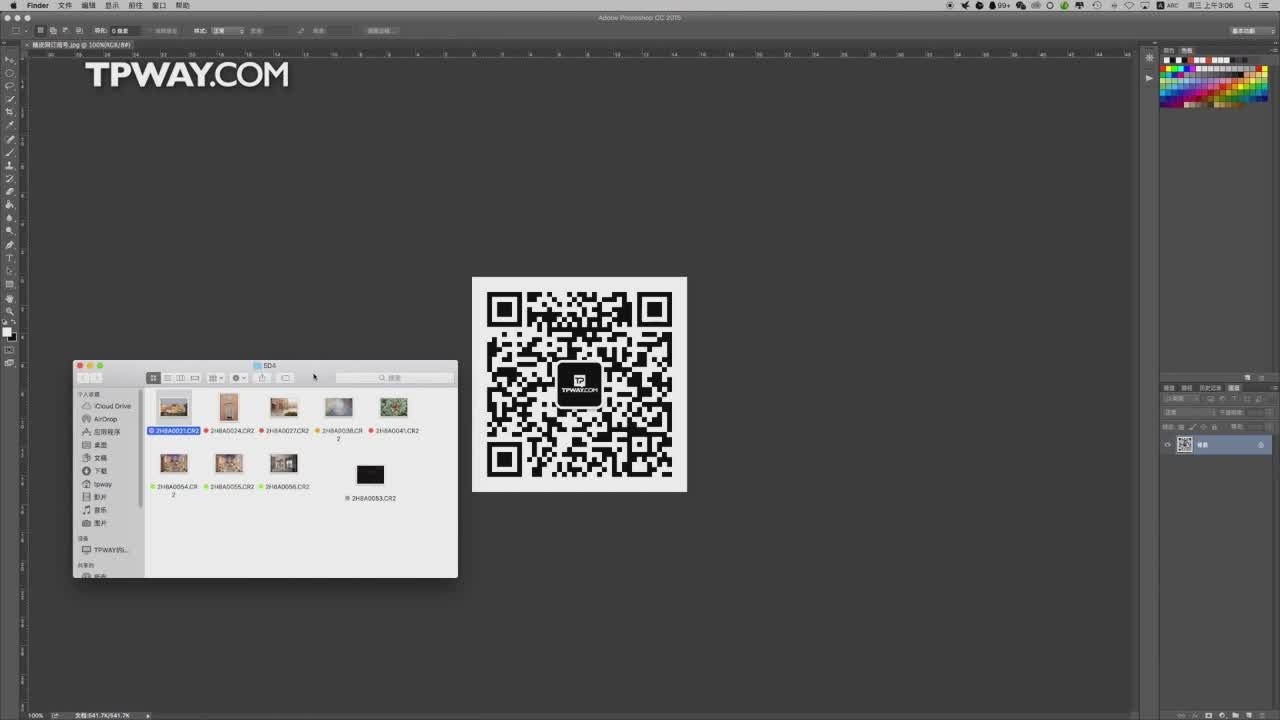Select the Clone Stamp tool
The image size is (1280, 720).
coord(10,166)
